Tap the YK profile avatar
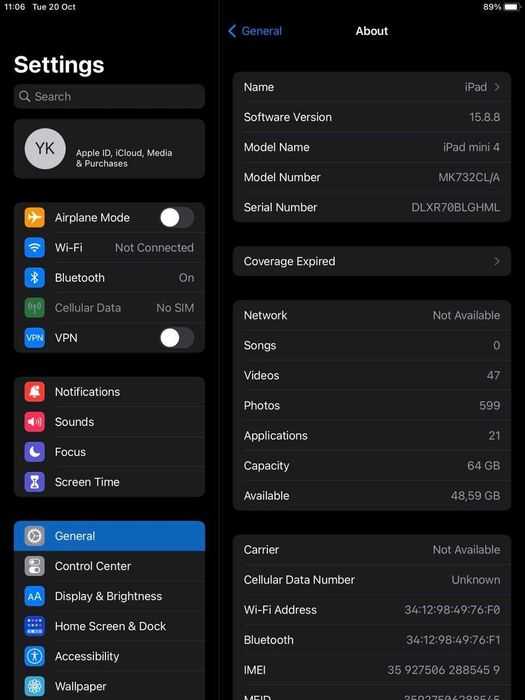 (45, 149)
